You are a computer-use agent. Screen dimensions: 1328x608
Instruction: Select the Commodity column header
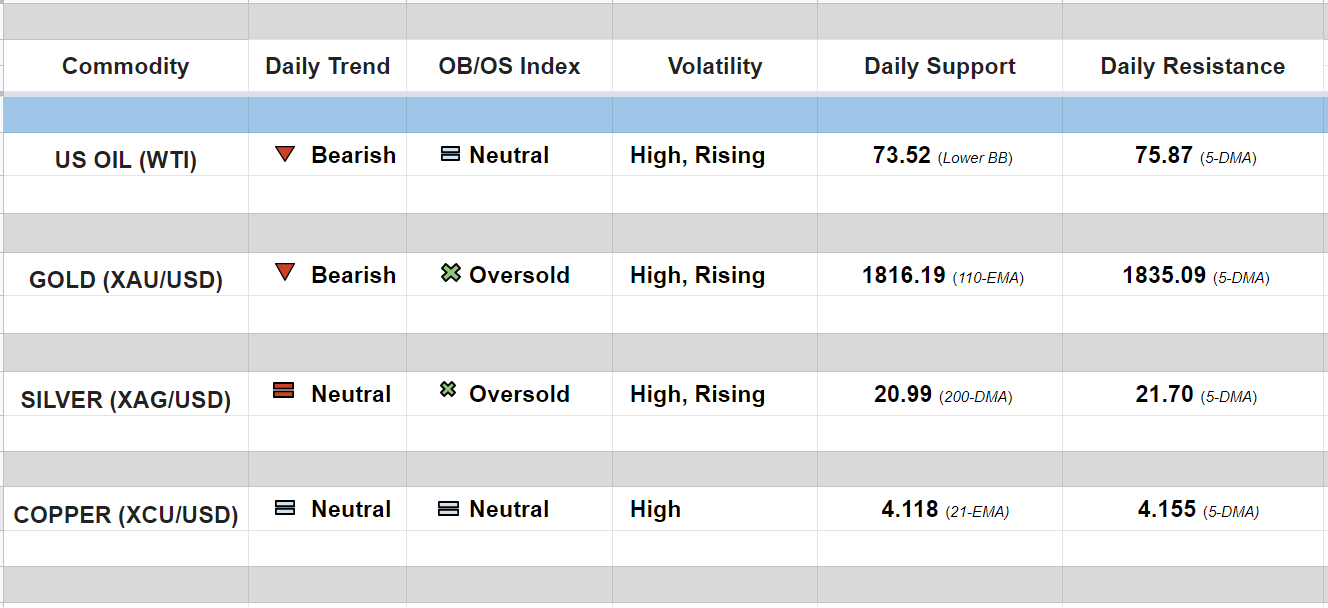point(125,66)
